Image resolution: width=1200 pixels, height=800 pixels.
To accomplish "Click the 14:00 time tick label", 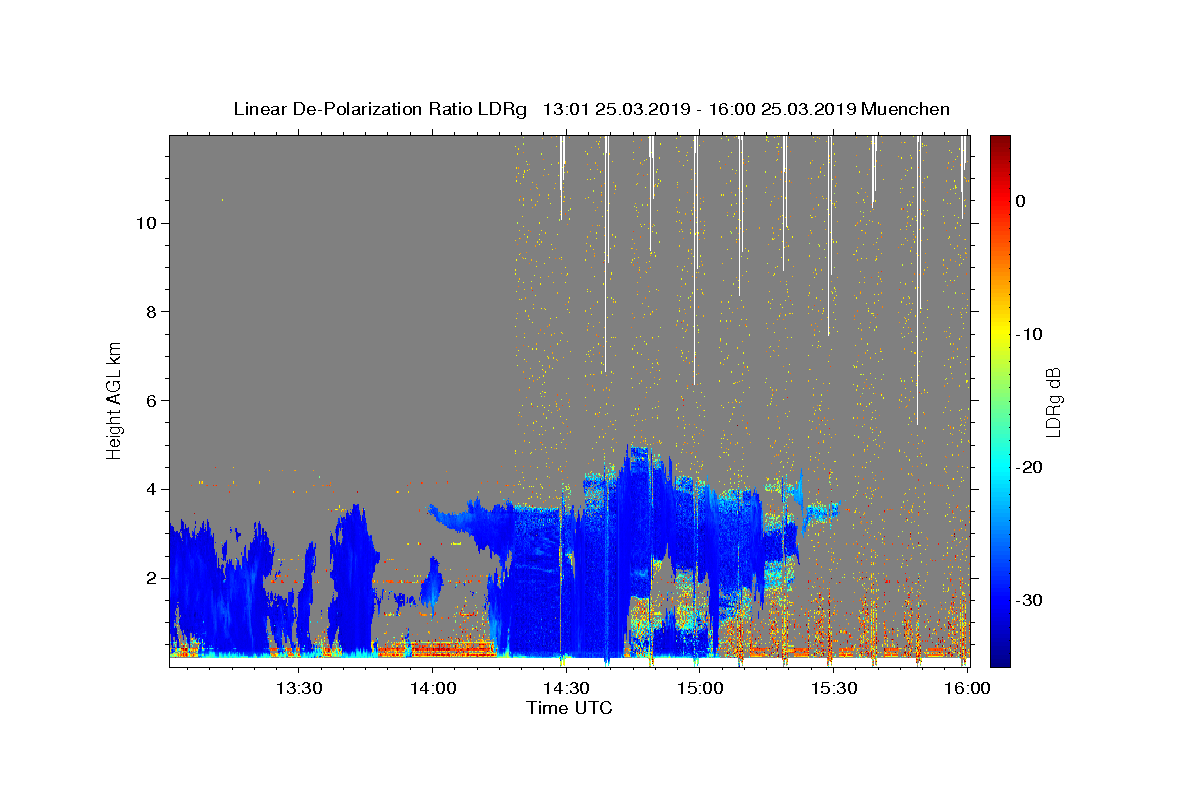I will 433,689.
